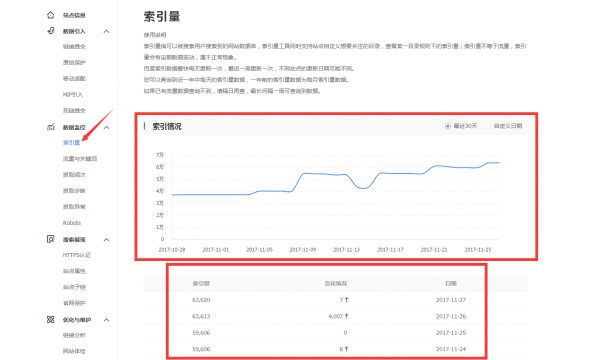The height and width of the screenshot is (360, 600).
Task: Open 站点信息 in the sidebar
Action: pyautogui.click(x=74, y=15)
